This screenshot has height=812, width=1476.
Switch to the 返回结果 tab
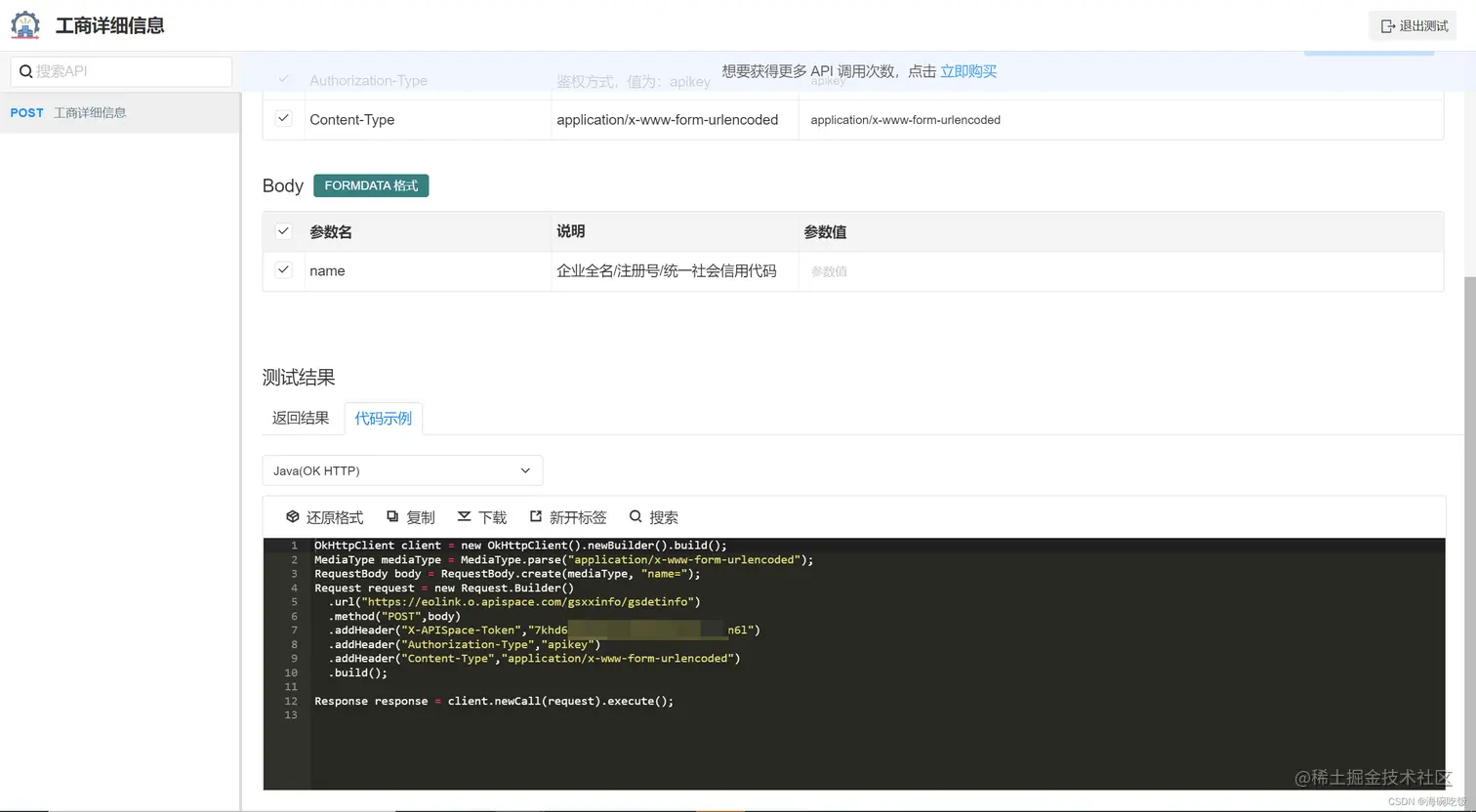tap(300, 418)
